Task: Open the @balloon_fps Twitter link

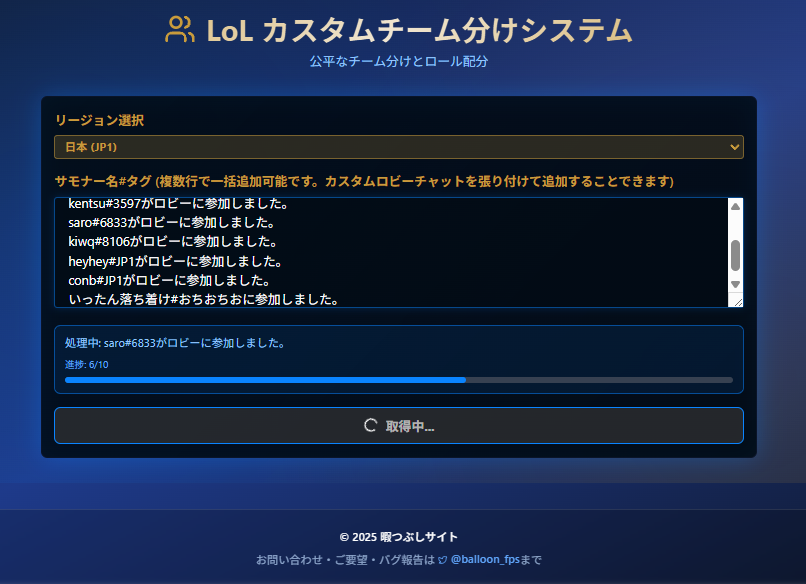Action: pos(485,559)
